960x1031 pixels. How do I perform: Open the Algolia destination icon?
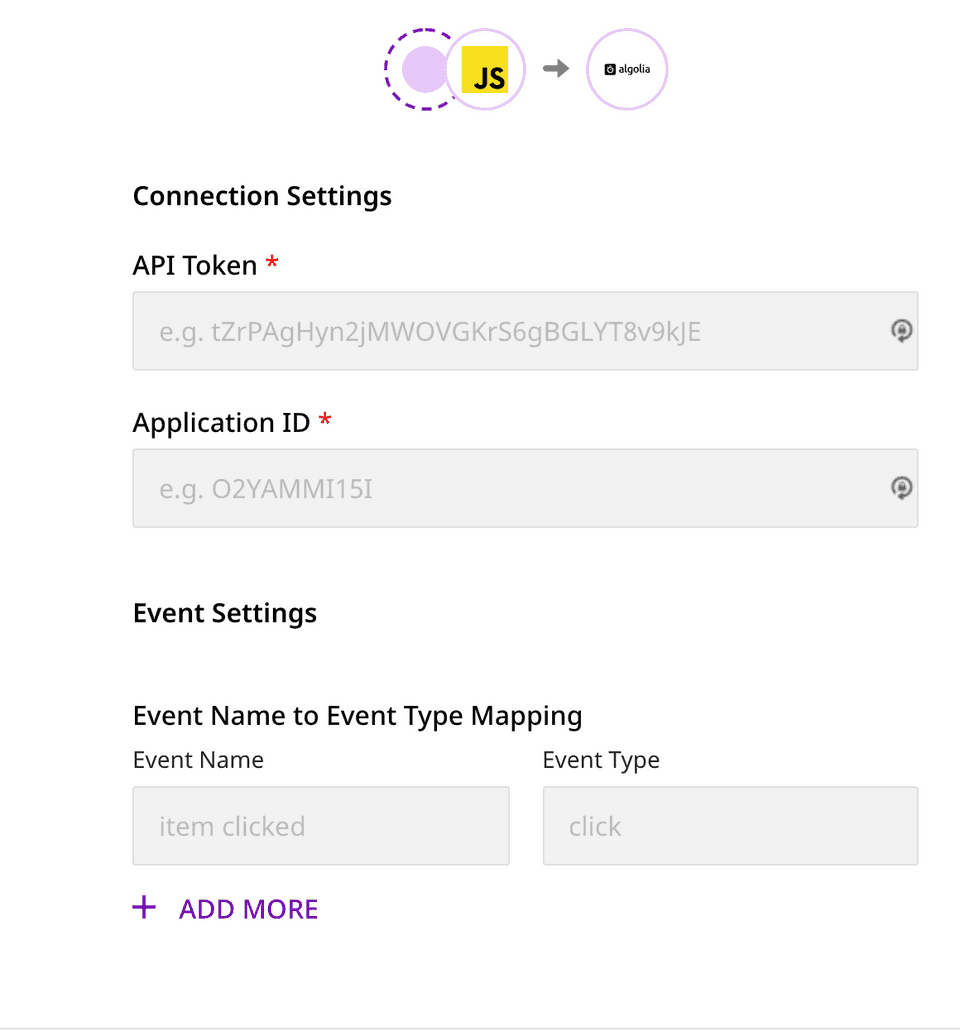pos(627,69)
